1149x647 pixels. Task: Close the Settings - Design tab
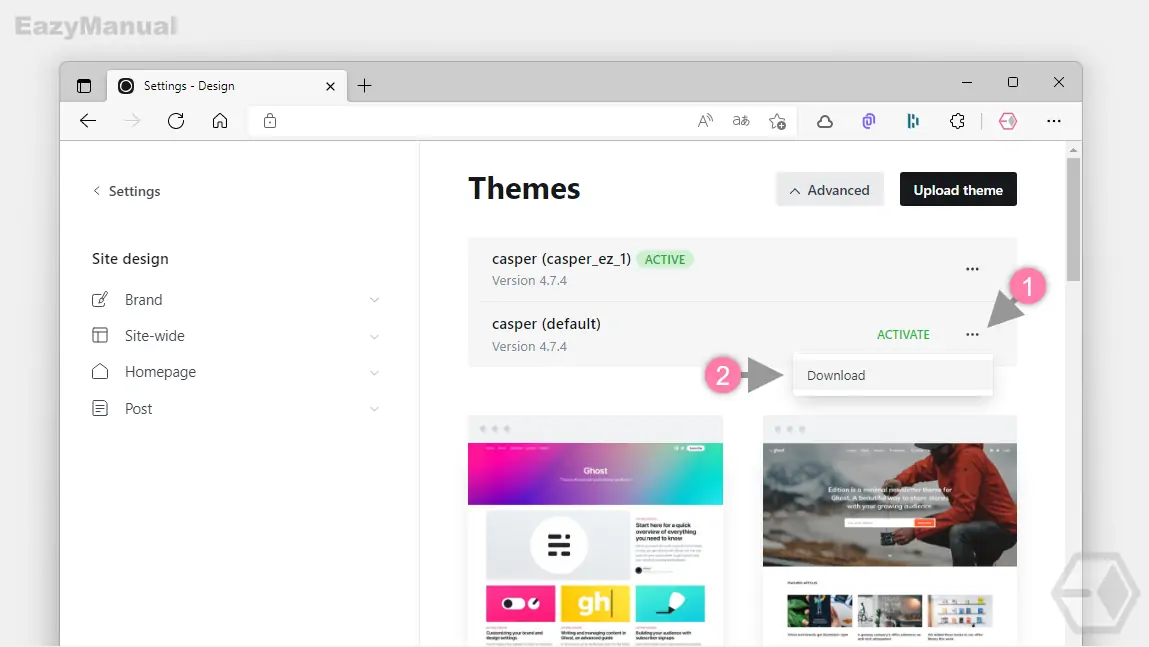click(330, 86)
